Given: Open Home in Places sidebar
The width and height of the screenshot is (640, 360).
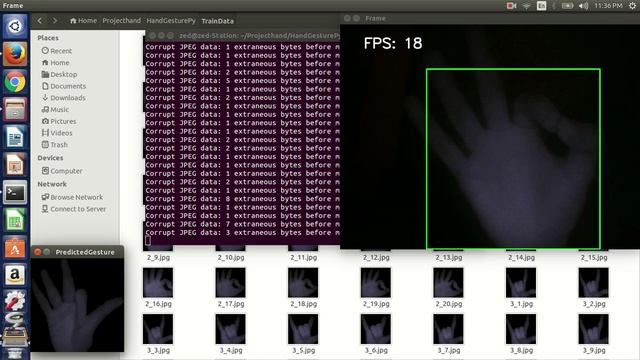Looking at the screenshot, I should click(x=56, y=62).
